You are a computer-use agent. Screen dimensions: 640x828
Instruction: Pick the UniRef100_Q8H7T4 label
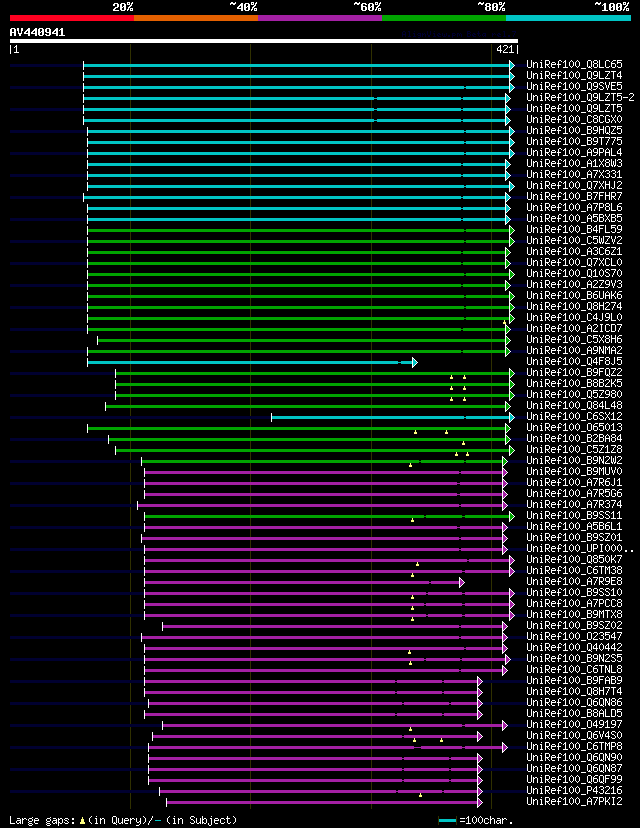click(x=575, y=691)
